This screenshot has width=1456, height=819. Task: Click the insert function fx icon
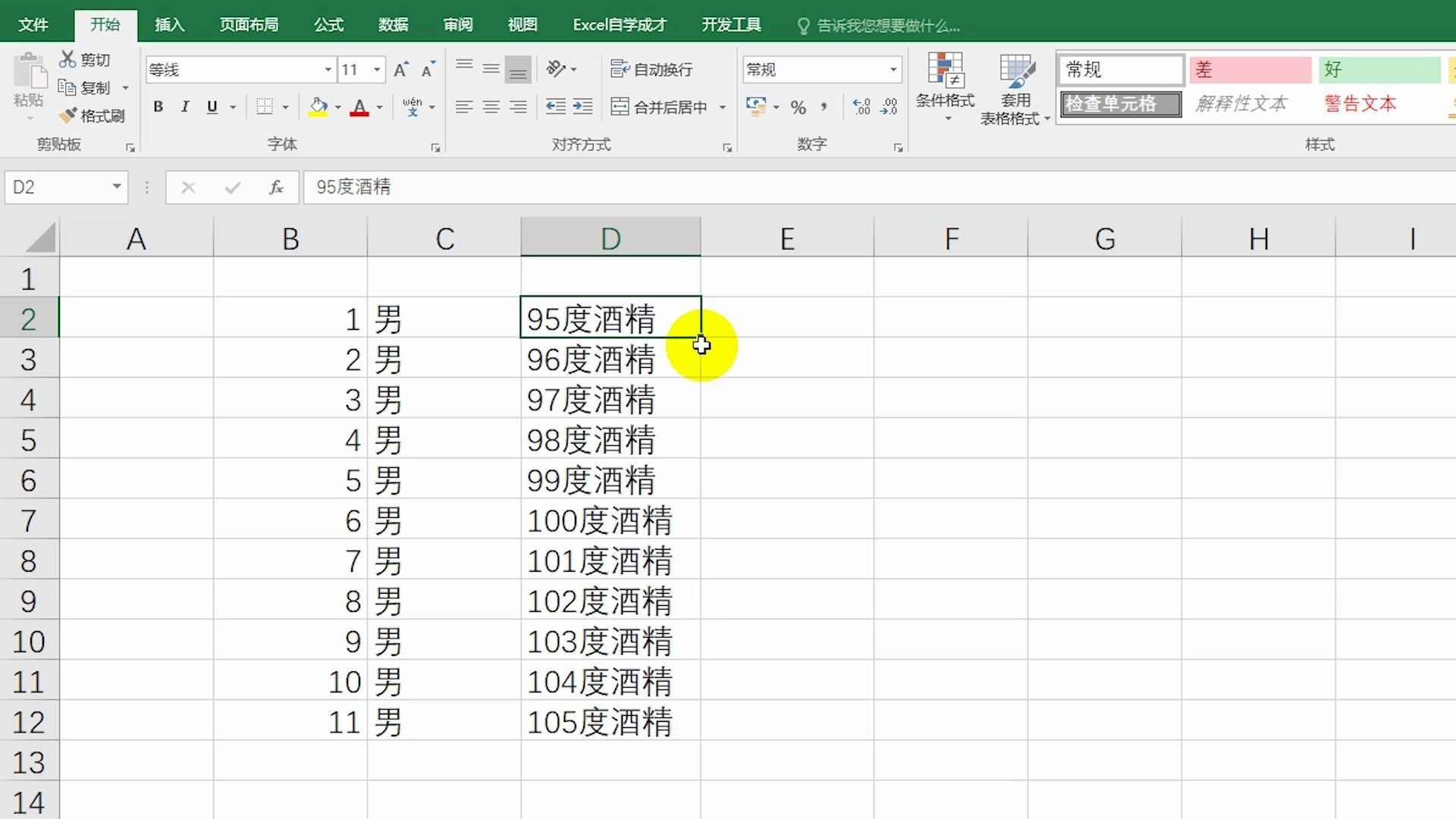(276, 187)
